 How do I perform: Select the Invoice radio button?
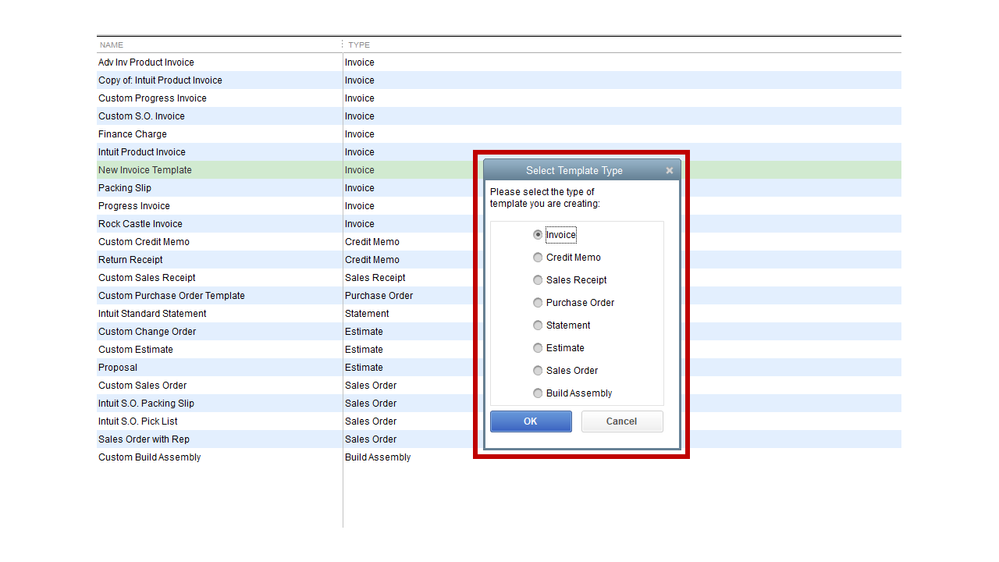point(538,234)
